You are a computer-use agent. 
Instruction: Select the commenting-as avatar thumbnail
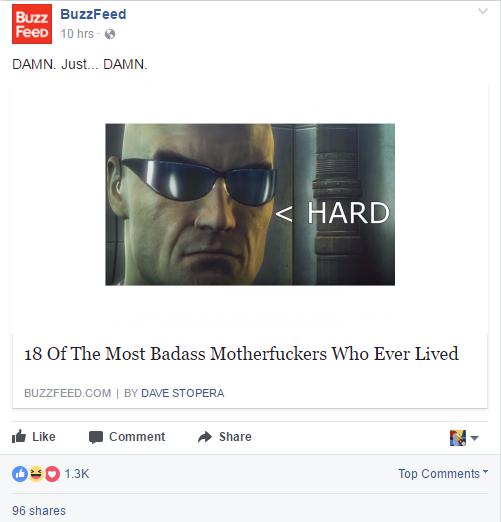point(458,438)
